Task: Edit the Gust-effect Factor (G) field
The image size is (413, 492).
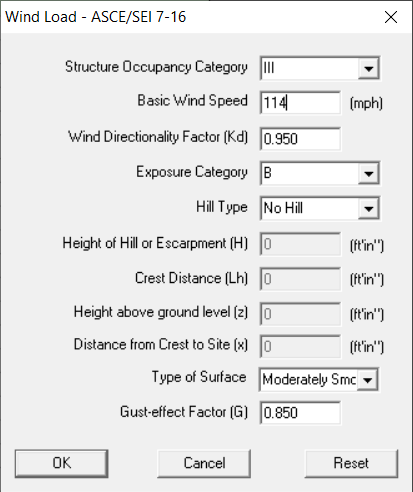Action: 300,413
